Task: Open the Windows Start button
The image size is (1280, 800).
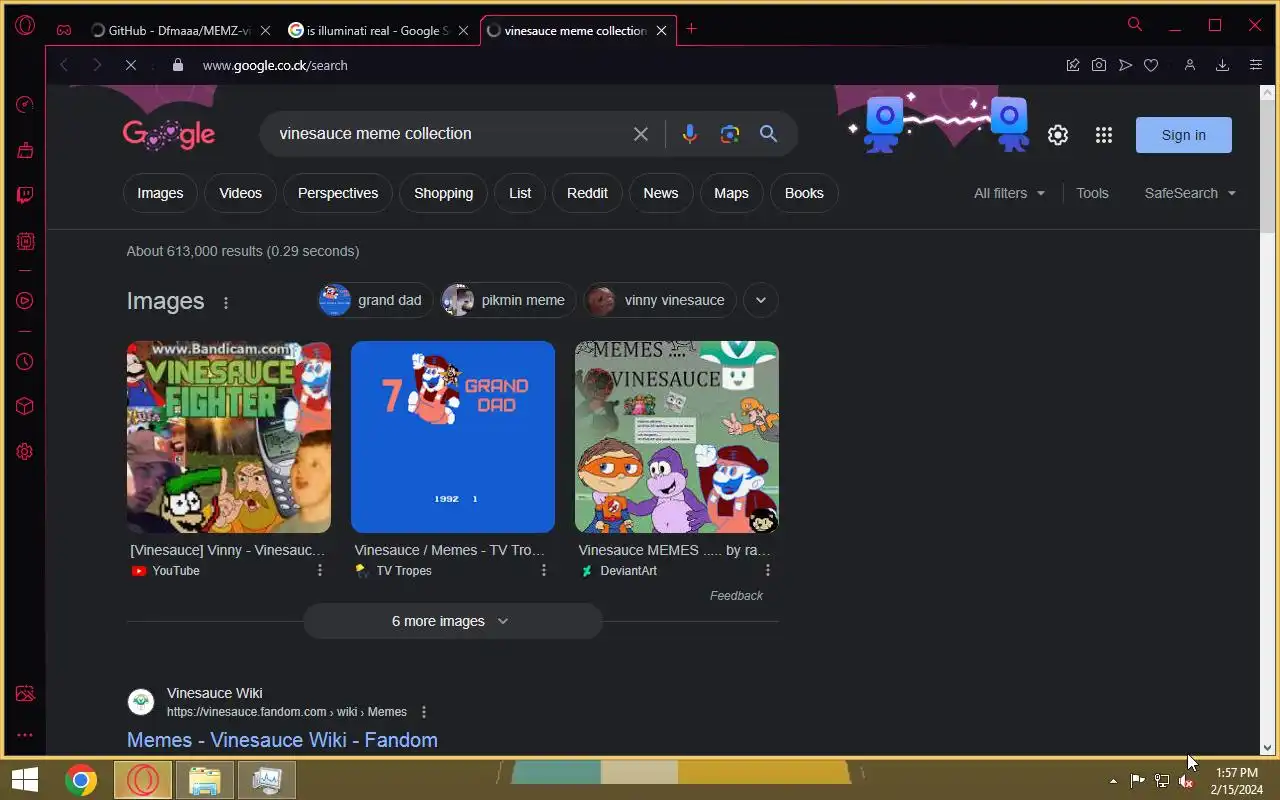Action: (x=25, y=780)
